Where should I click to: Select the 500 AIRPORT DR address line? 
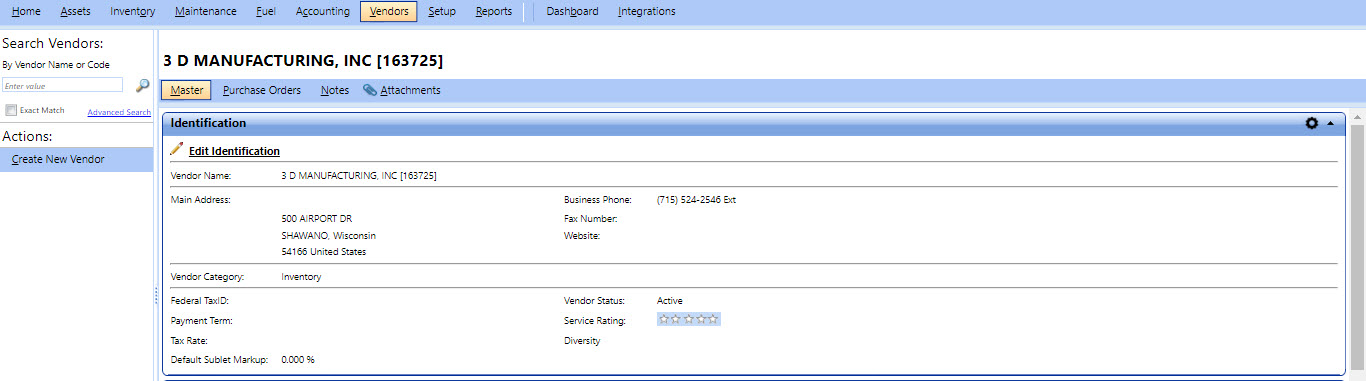pos(317,218)
